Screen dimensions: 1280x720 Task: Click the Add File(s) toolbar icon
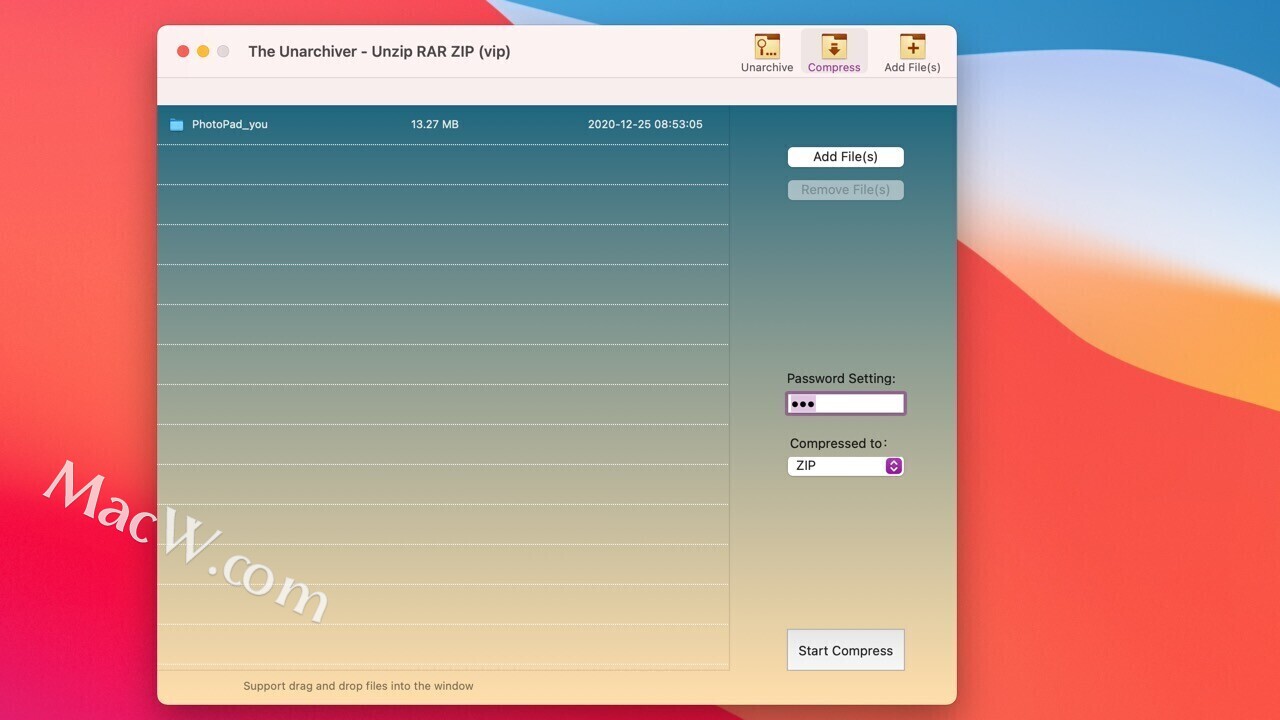coord(912,53)
